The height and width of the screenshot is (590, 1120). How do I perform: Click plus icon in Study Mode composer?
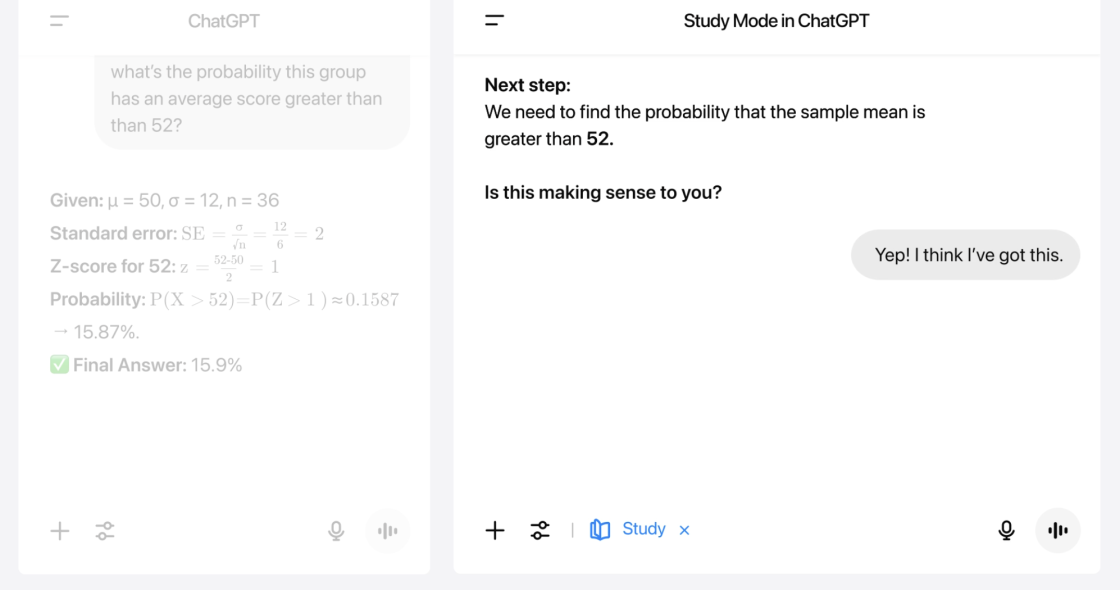click(x=495, y=530)
